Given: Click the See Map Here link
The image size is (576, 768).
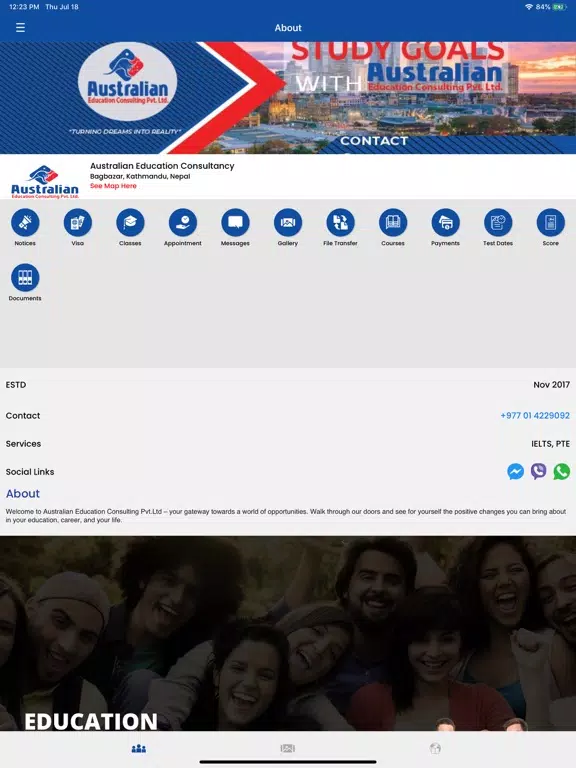Looking at the screenshot, I should [x=113, y=186].
